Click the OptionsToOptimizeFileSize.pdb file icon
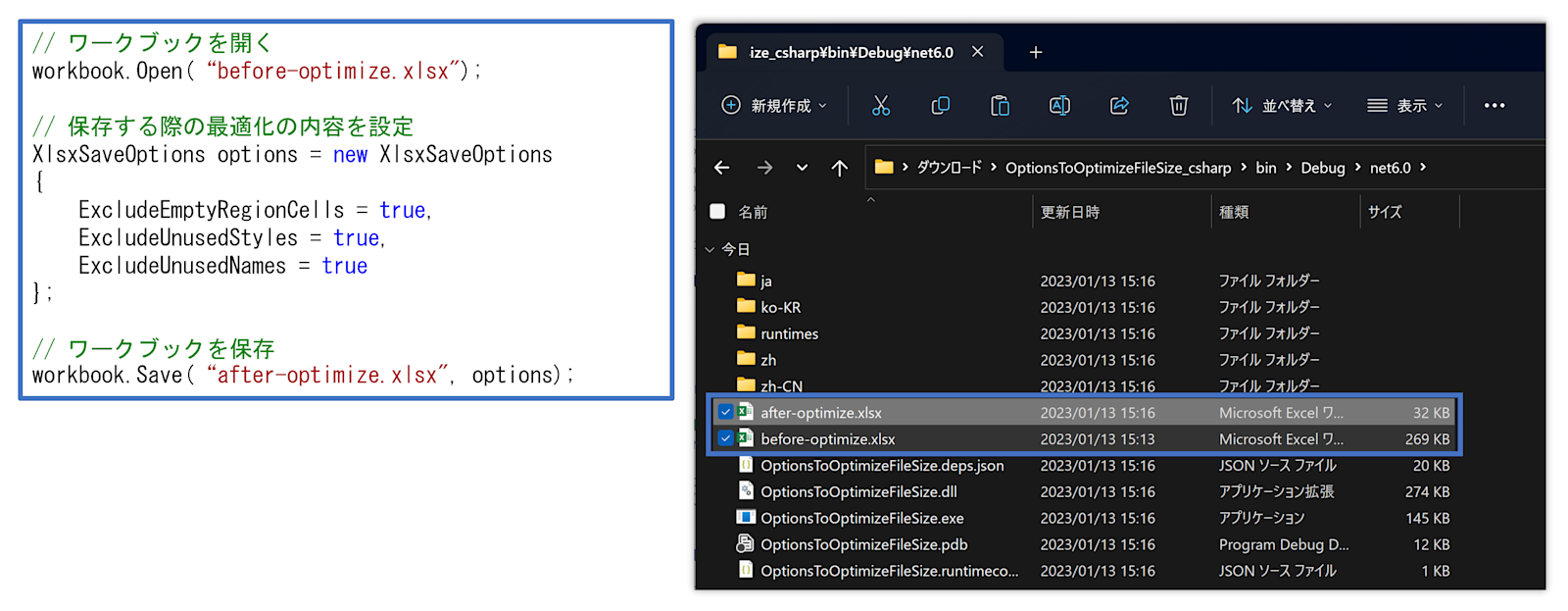 746,543
